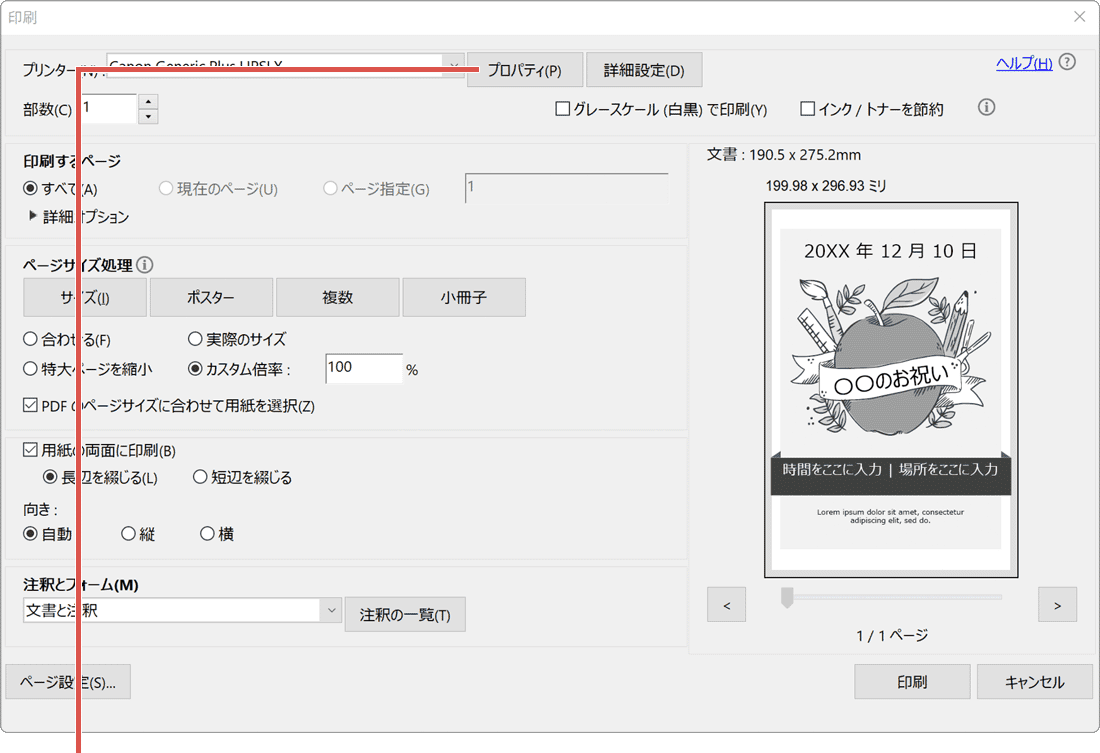Click the help question mark icon

click(1067, 62)
